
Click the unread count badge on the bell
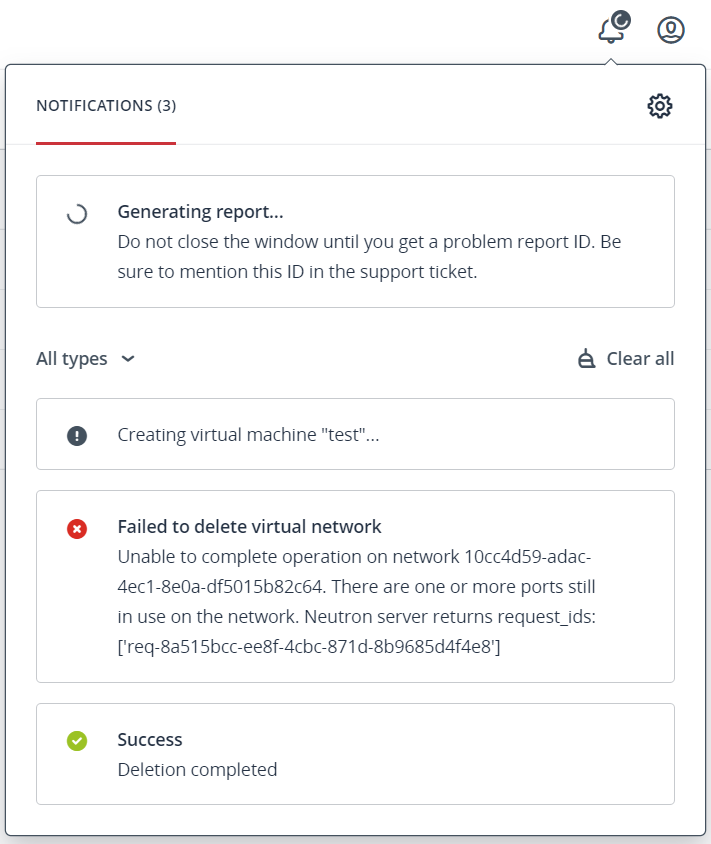(x=623, y=19)
